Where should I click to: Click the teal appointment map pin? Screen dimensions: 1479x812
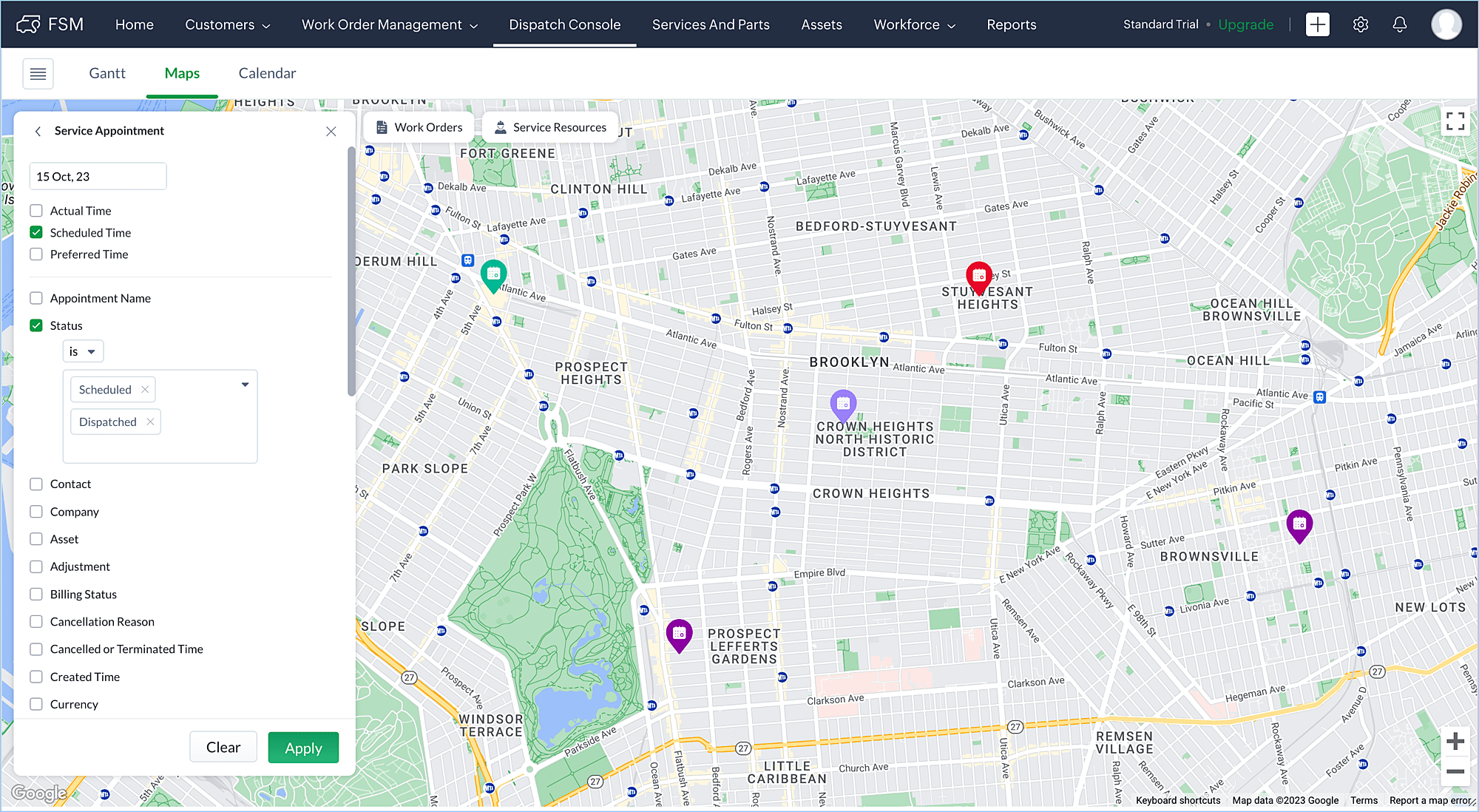493,274
